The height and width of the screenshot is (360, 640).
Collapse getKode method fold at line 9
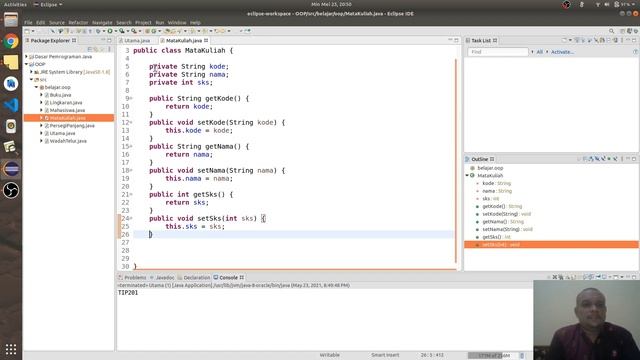(131, 98)
